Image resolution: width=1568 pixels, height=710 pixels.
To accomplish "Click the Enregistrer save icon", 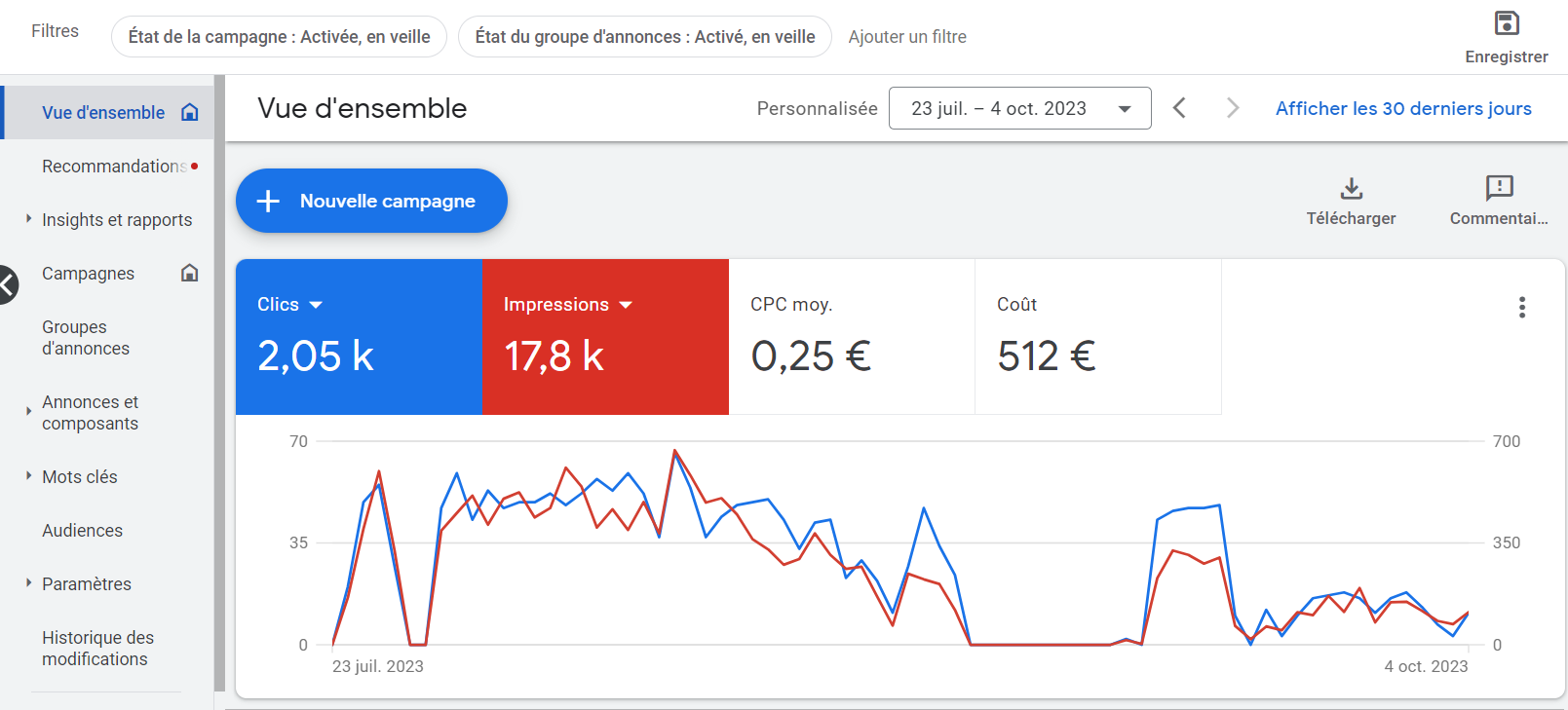I will point(1507,23).
